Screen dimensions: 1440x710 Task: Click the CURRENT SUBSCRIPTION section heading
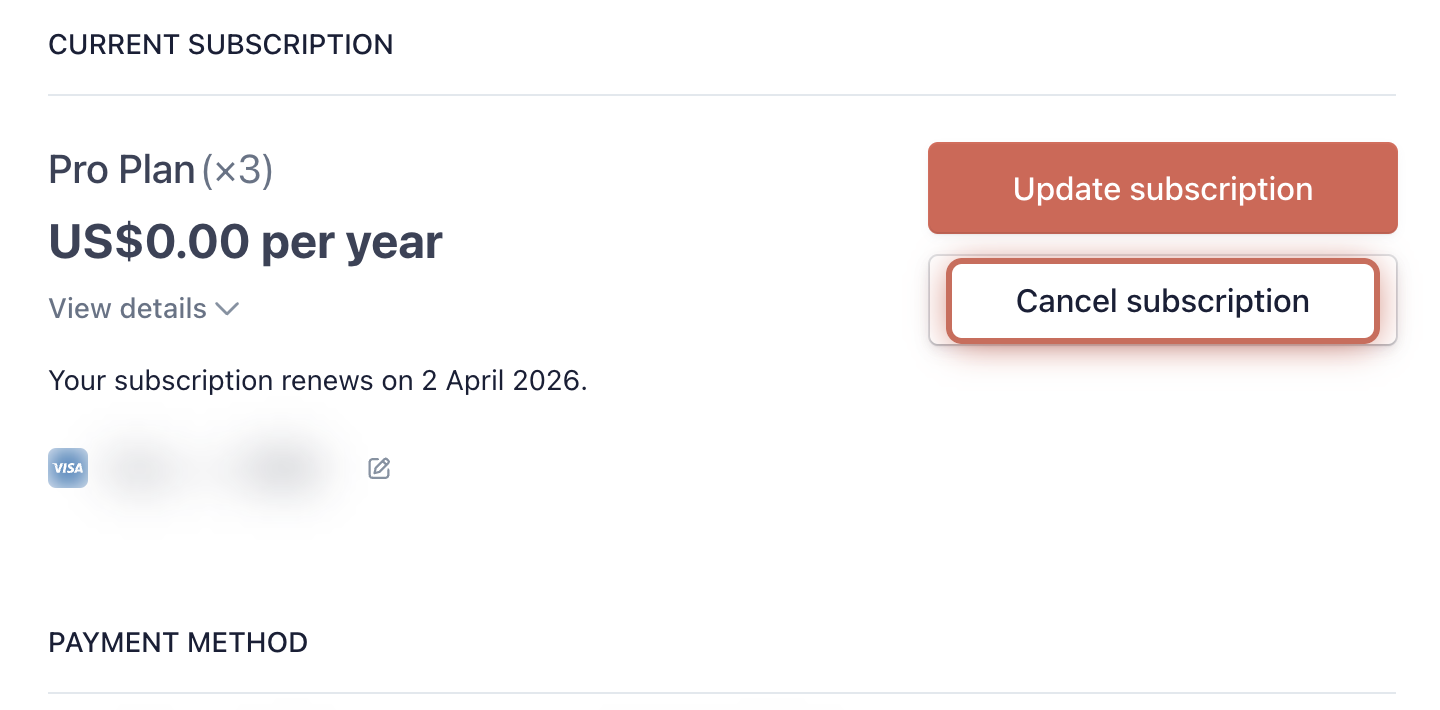point(221,45)
